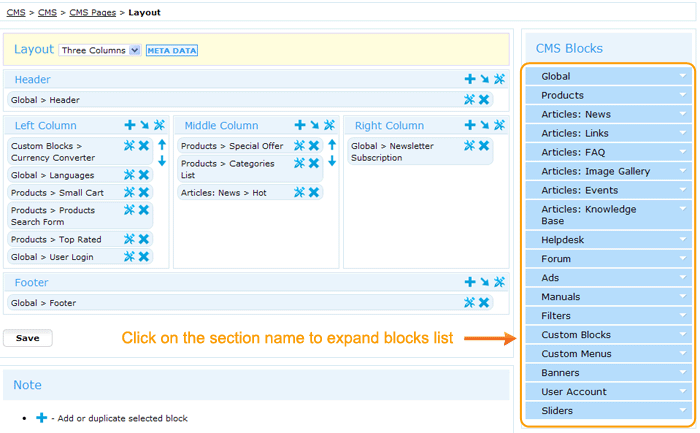Delete Products > Top Rated block

point(144,239)
